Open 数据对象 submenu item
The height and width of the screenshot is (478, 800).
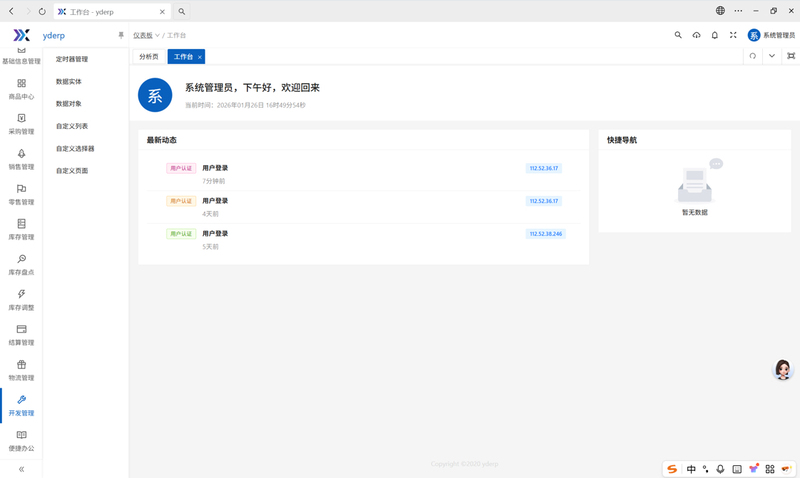[x=69, y=104]
